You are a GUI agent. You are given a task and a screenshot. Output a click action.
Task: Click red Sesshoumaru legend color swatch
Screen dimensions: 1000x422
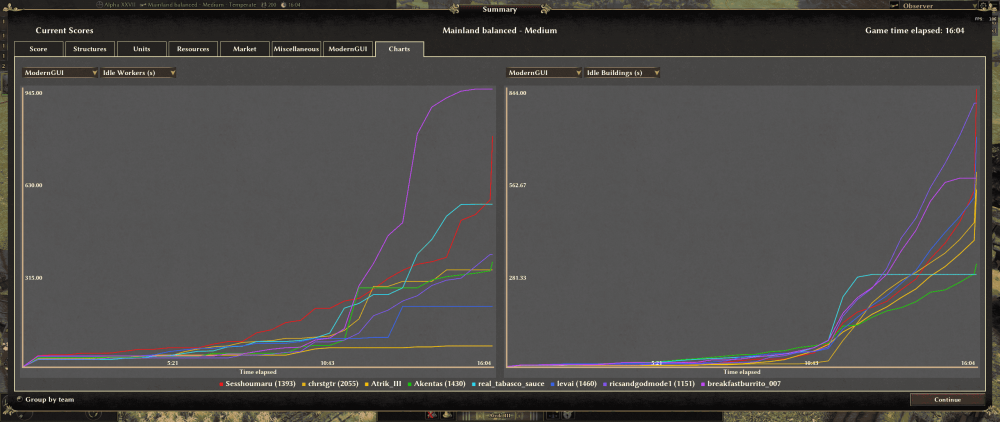click(221, 384)
